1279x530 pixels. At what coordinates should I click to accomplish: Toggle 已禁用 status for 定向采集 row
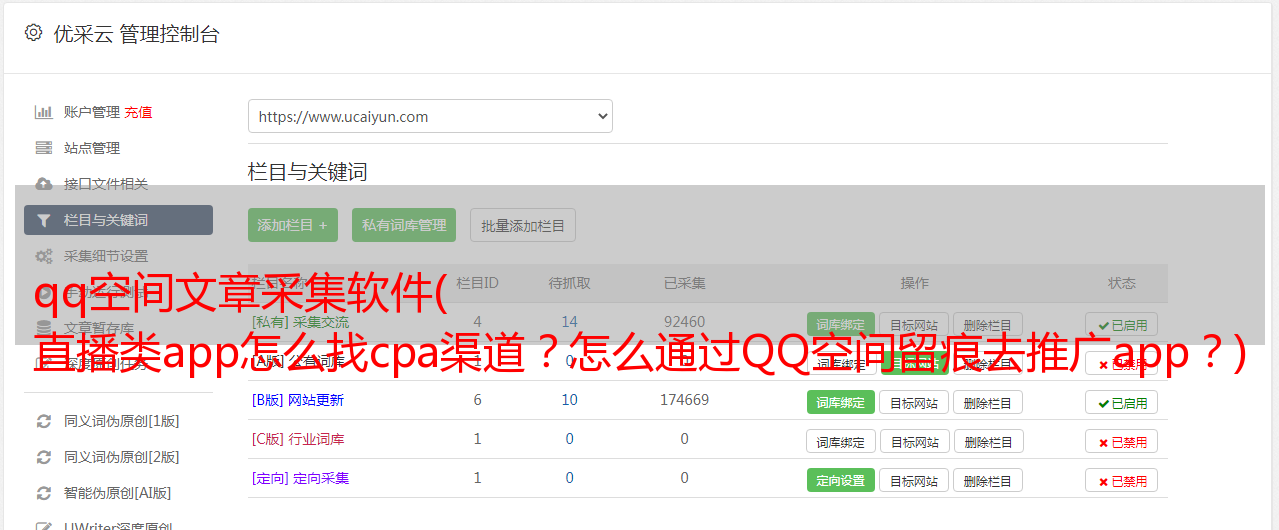pos(1122,480)
